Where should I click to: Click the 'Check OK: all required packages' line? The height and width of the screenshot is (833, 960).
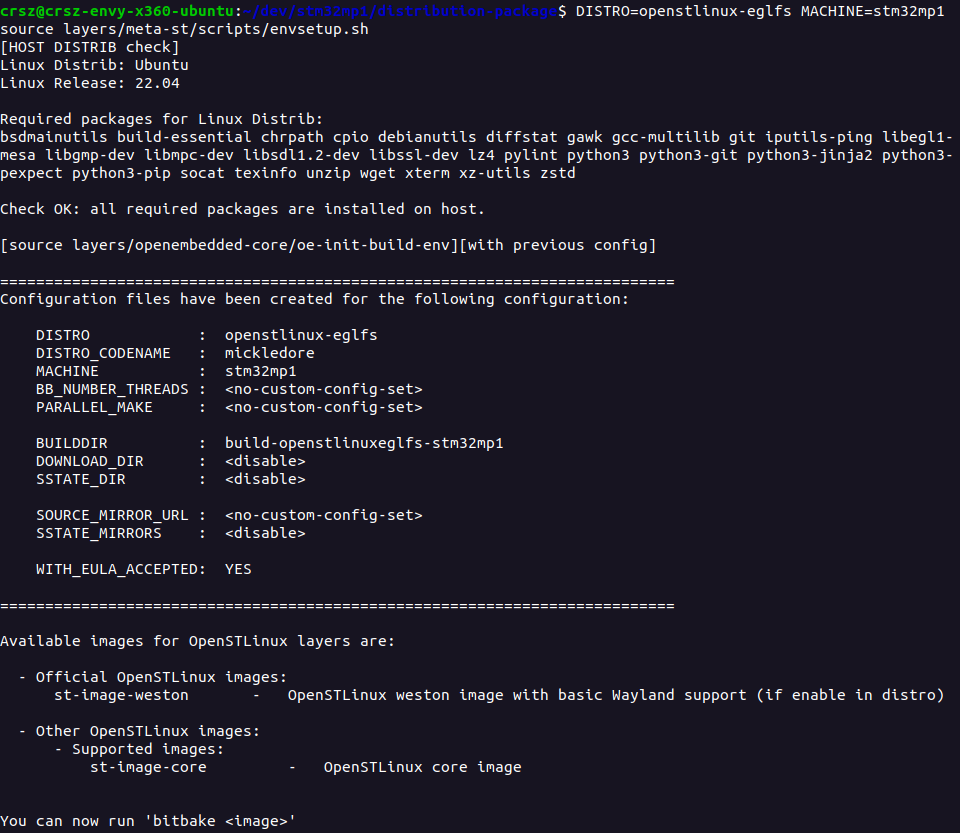[242, 209]
